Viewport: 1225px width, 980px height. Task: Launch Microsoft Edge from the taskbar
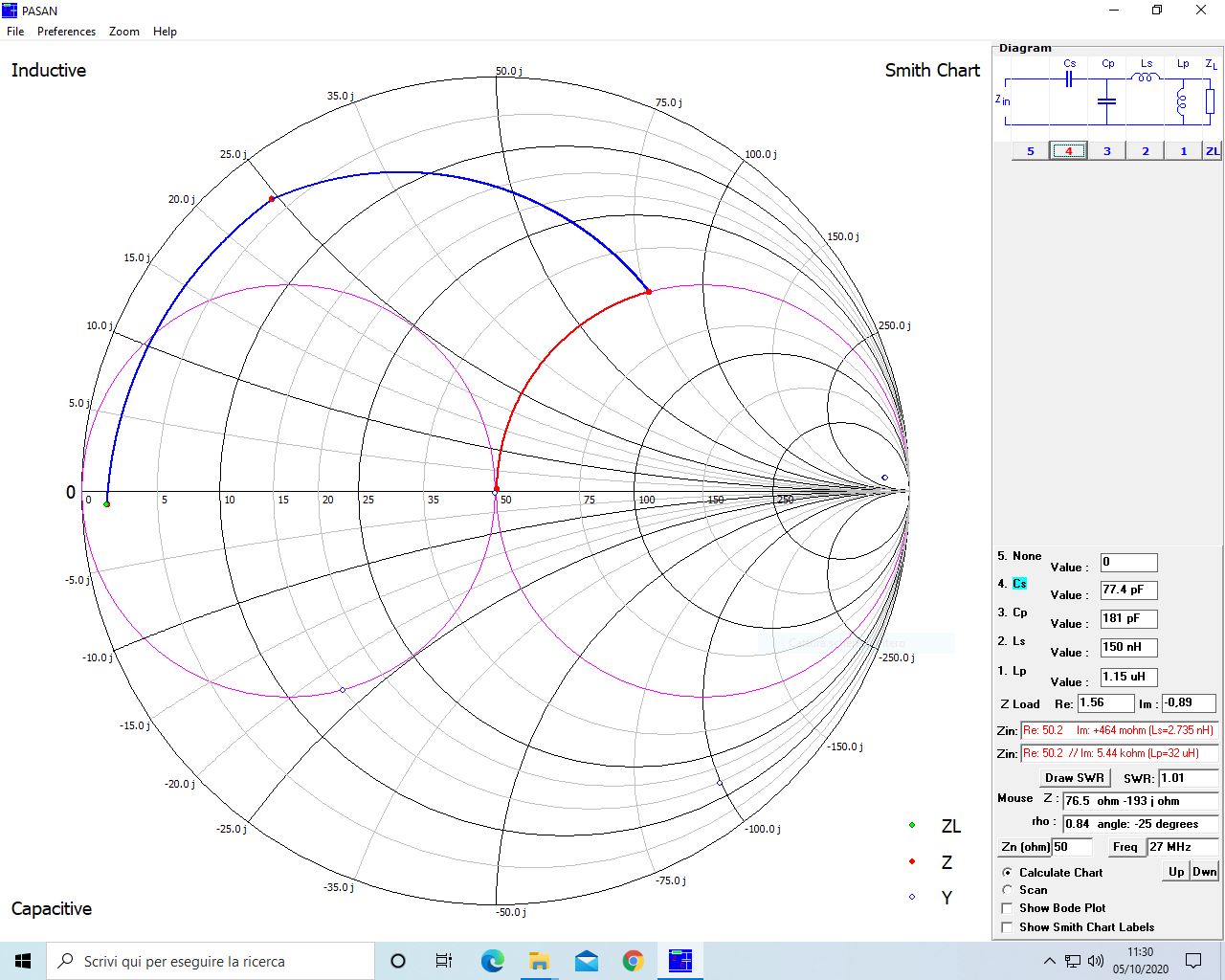[492, 961]
